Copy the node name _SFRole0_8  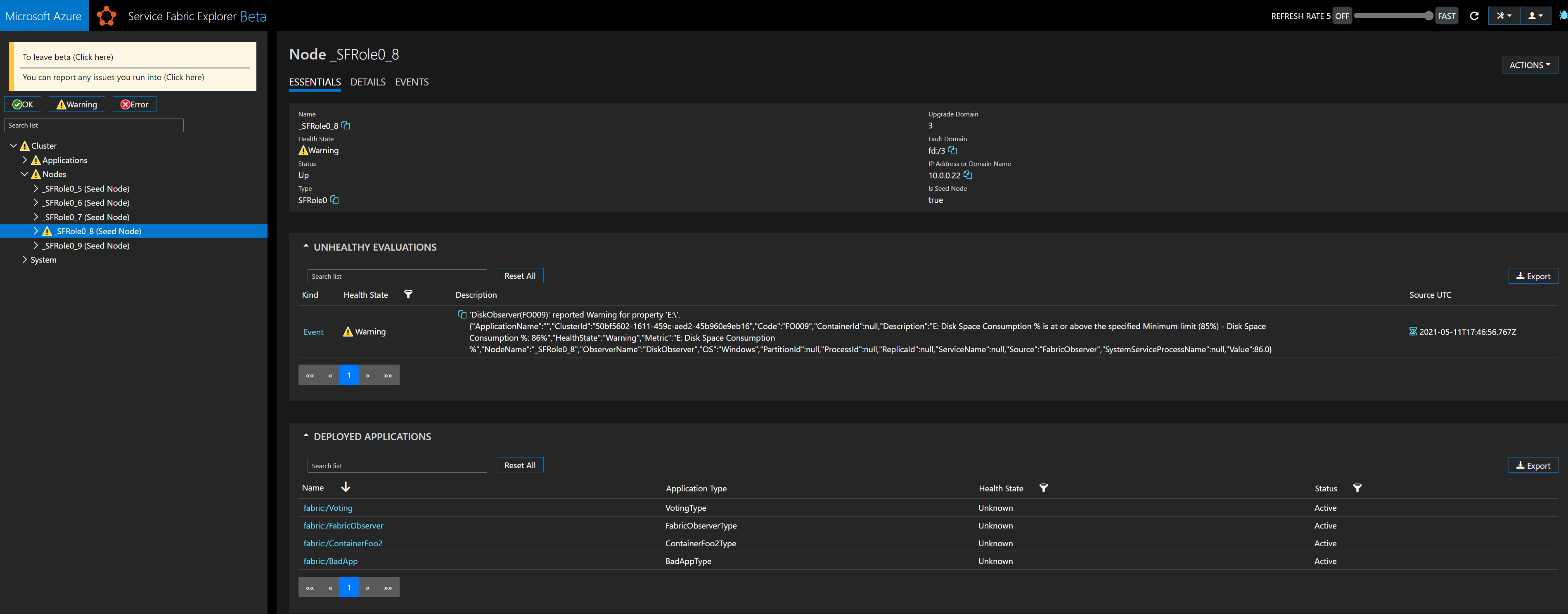tap(346, 126)
